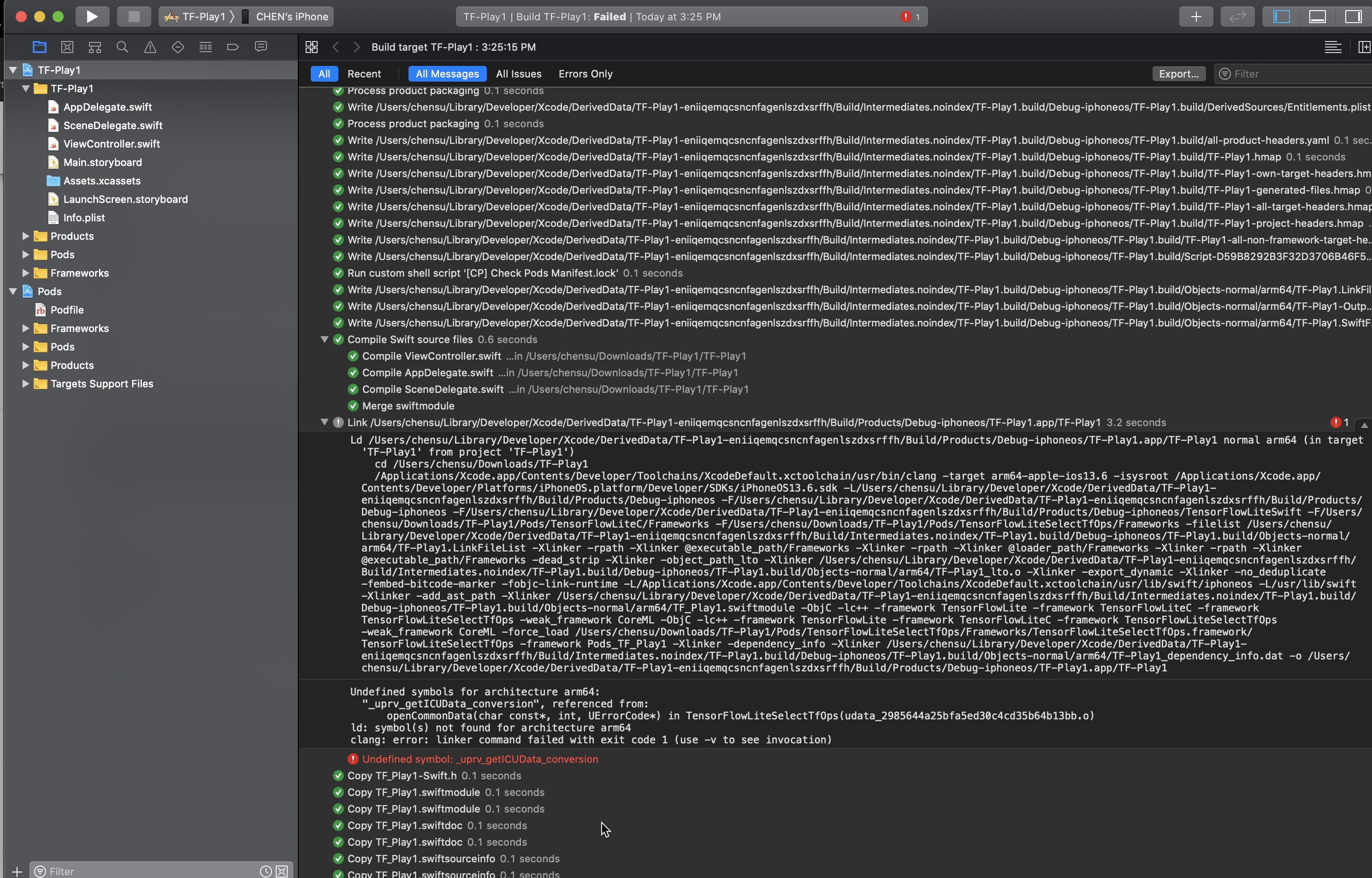Toggle the Inspectors right panel
1372x878 pixels.
[x=1353, y=17]
